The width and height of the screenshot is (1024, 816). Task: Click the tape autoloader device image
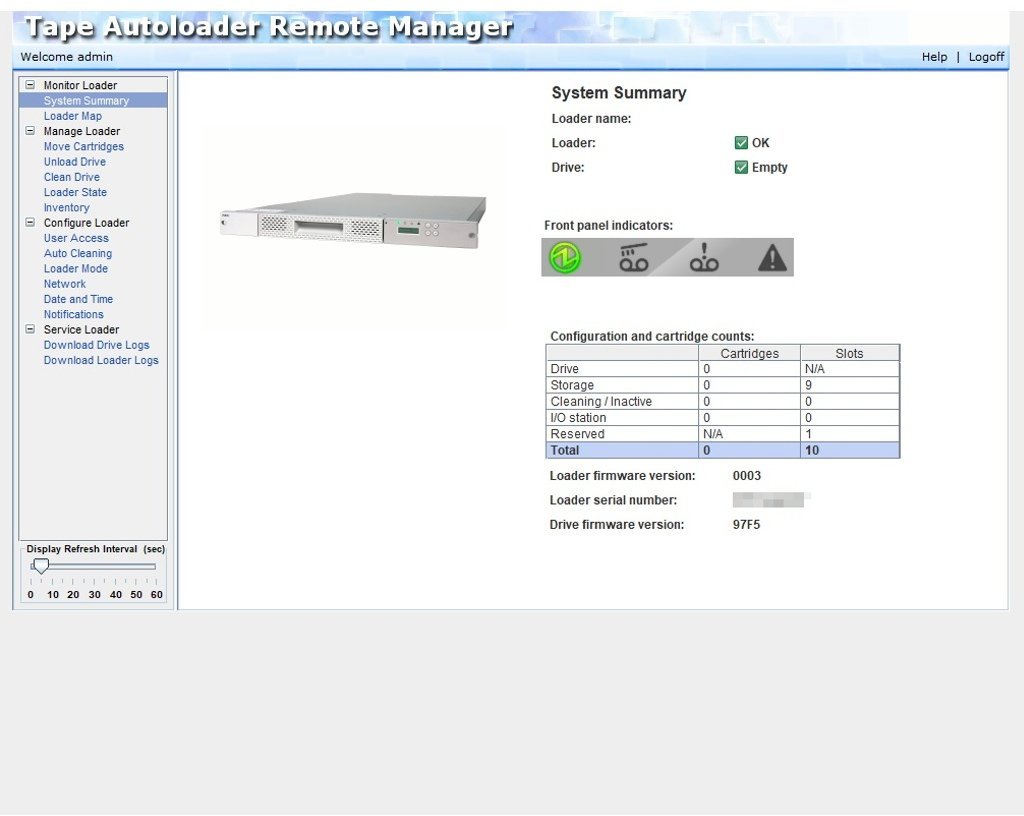tap(352, 222)
